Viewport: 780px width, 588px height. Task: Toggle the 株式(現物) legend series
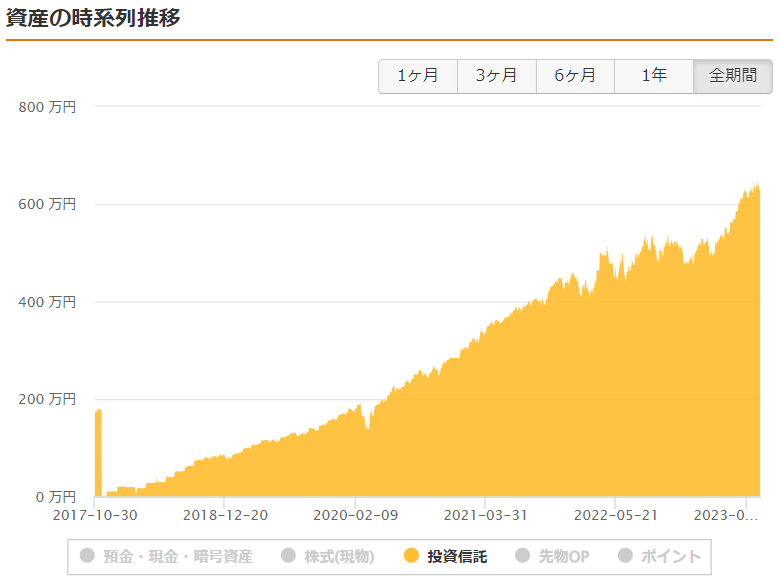328,556
